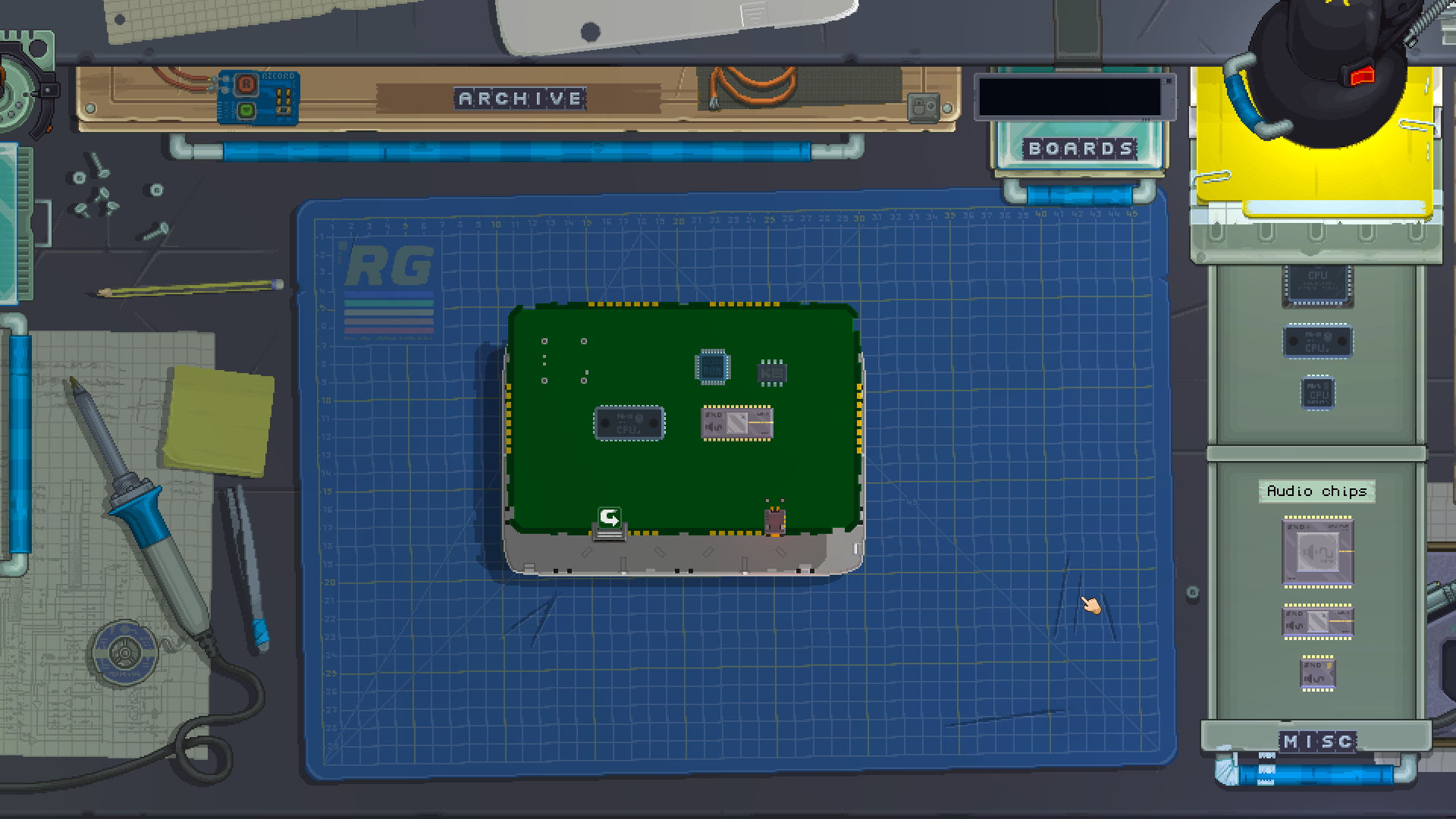Pick the rectangular CPU chip in drawer

[x=1317, y=342]
